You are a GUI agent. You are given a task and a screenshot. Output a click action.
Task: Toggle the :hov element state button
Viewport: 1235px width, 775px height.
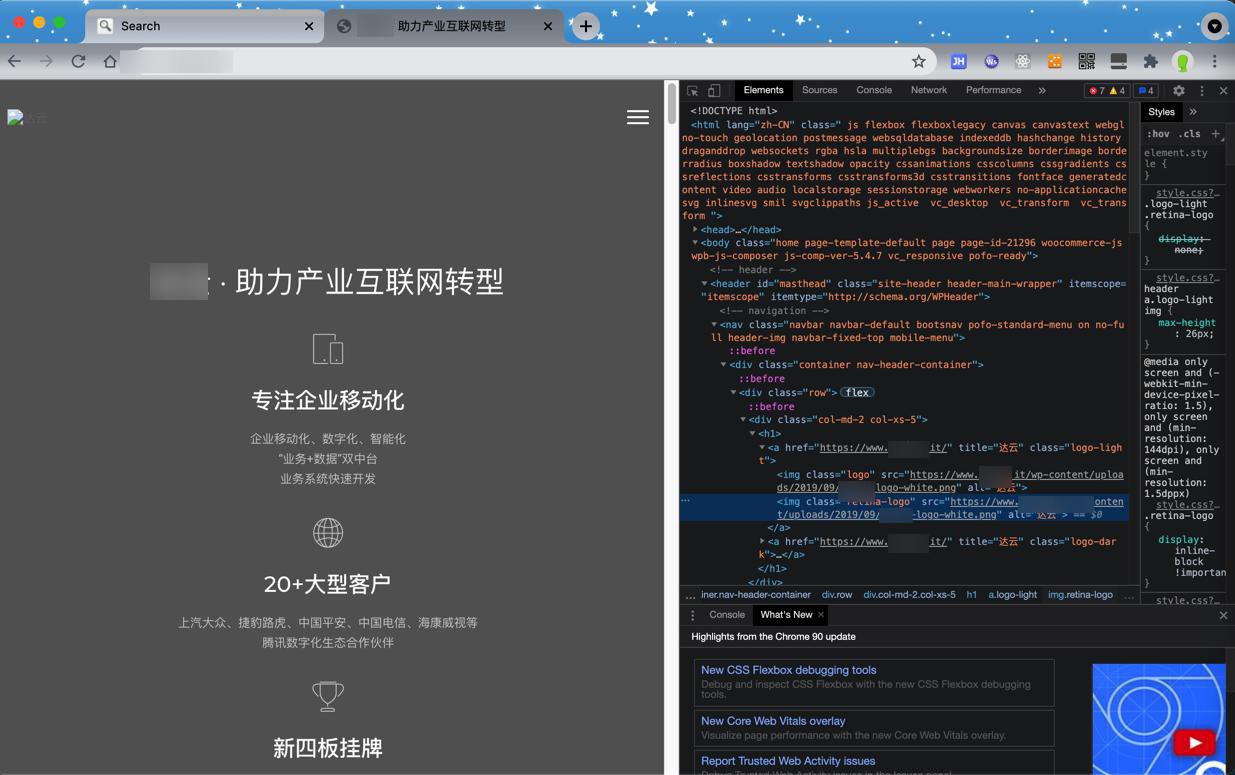pos(1158,134)
